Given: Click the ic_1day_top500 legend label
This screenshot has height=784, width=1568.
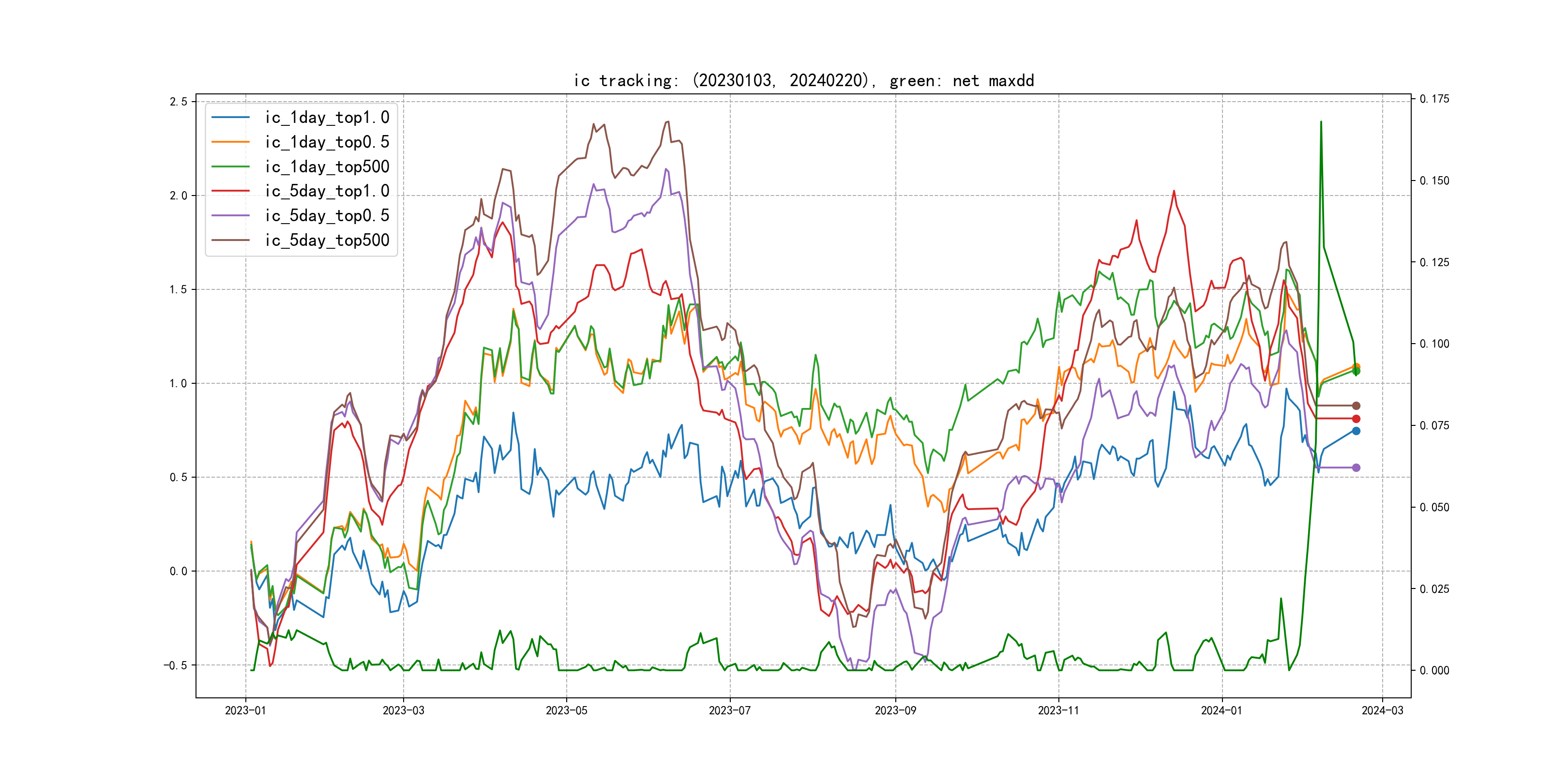Looking at the screenshot, I should 327,167.
